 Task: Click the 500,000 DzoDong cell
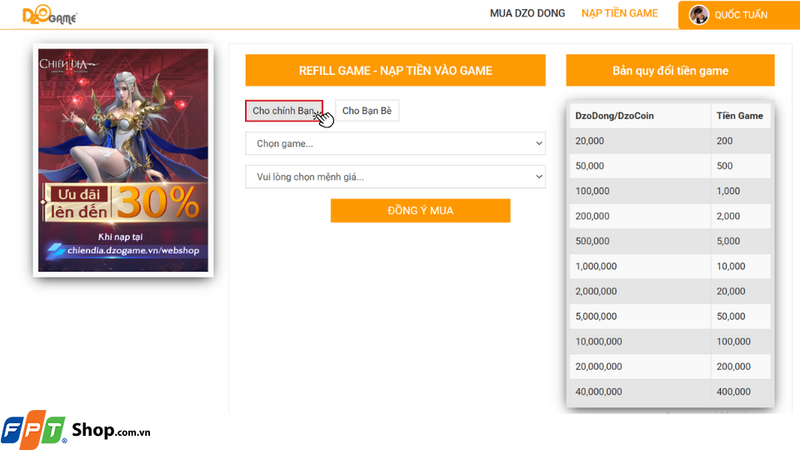click(x=640, y=241)
